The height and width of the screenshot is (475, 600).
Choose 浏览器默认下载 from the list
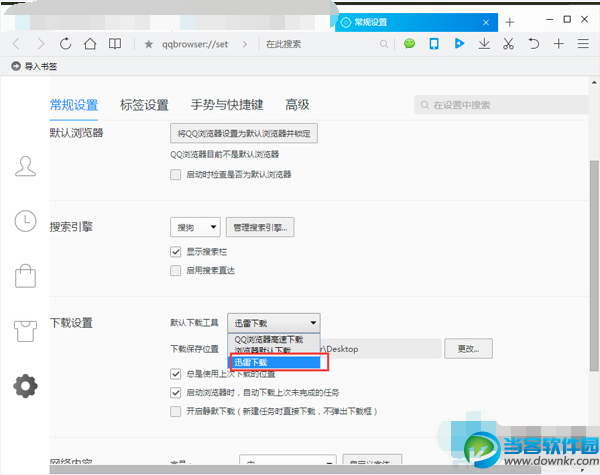[x=274, y=350]
